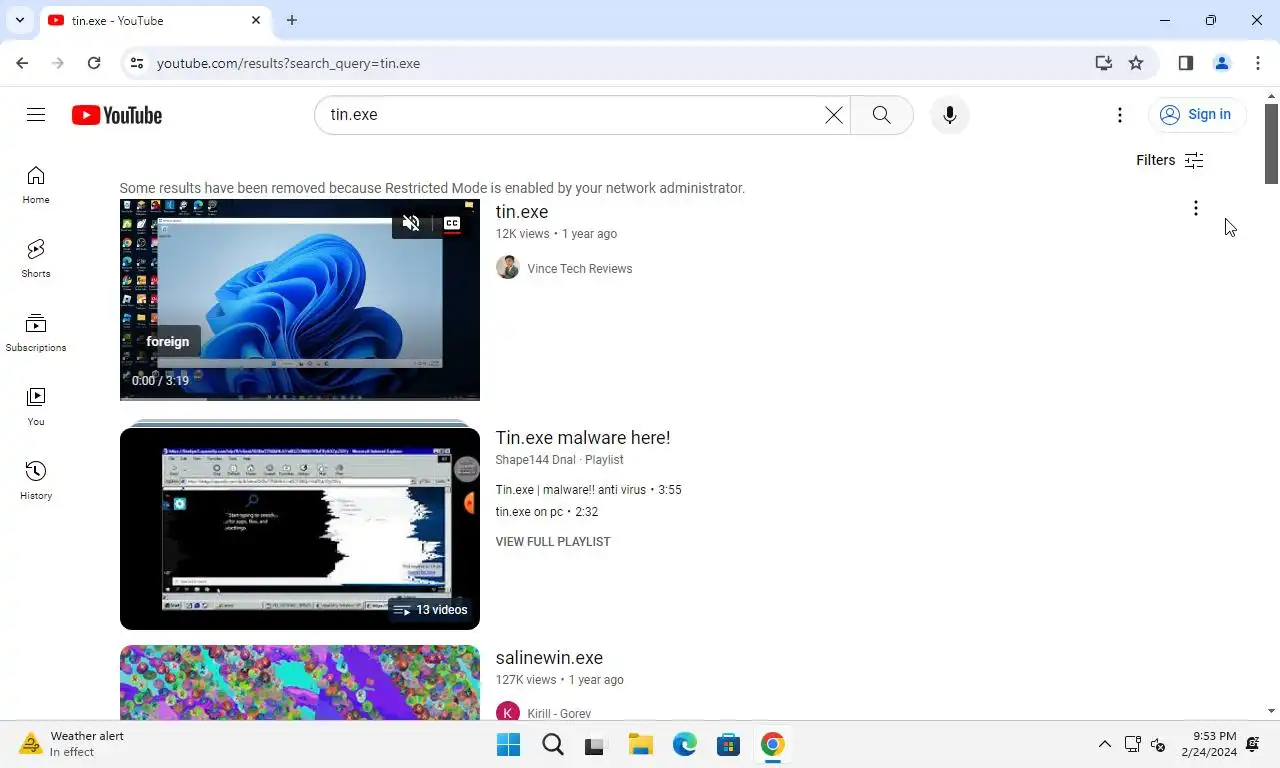
Task: Open History in sidebar
Action: 36,481
